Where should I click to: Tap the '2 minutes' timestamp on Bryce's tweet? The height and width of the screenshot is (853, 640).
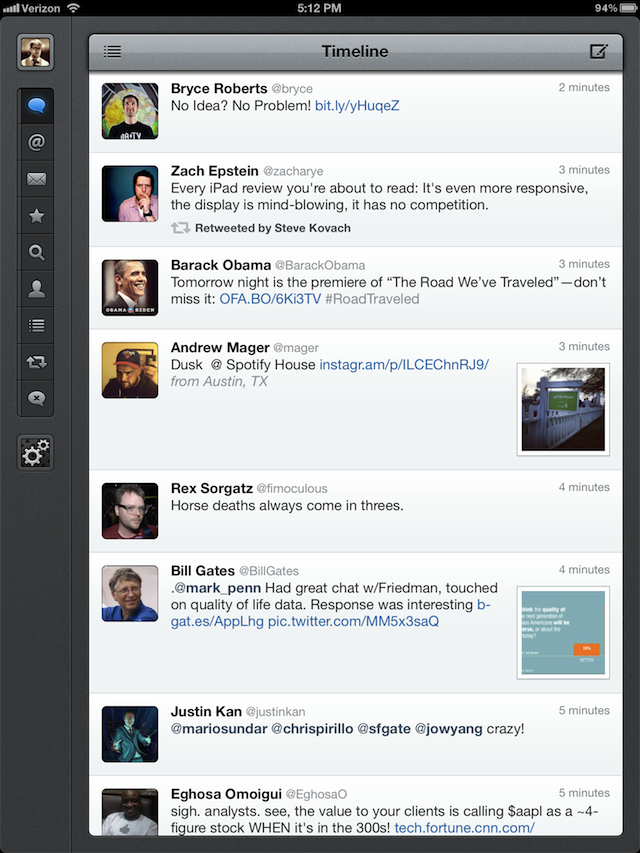pos(584,88)
